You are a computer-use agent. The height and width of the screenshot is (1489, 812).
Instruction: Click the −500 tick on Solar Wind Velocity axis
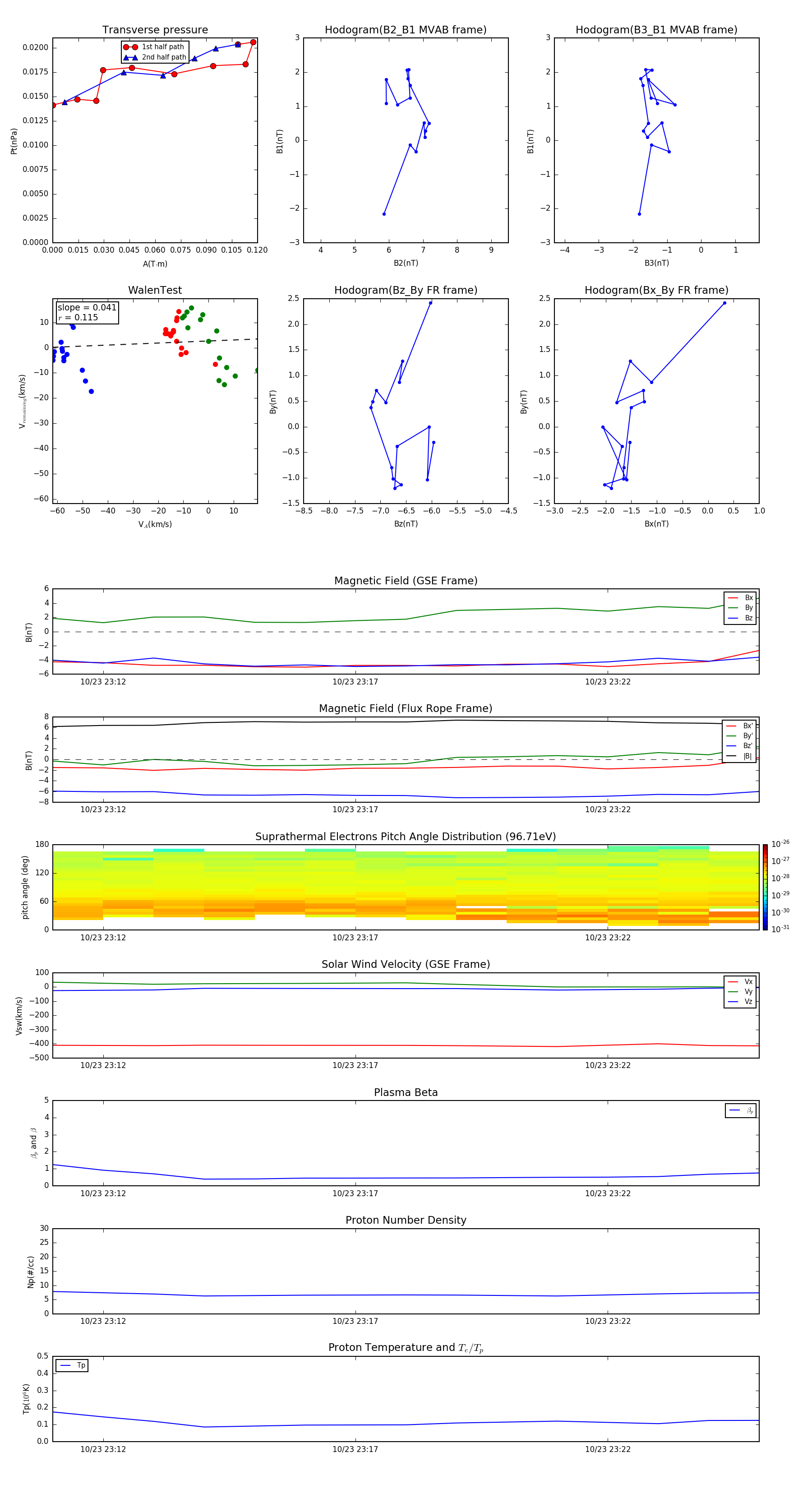(x=38, y=1058)
